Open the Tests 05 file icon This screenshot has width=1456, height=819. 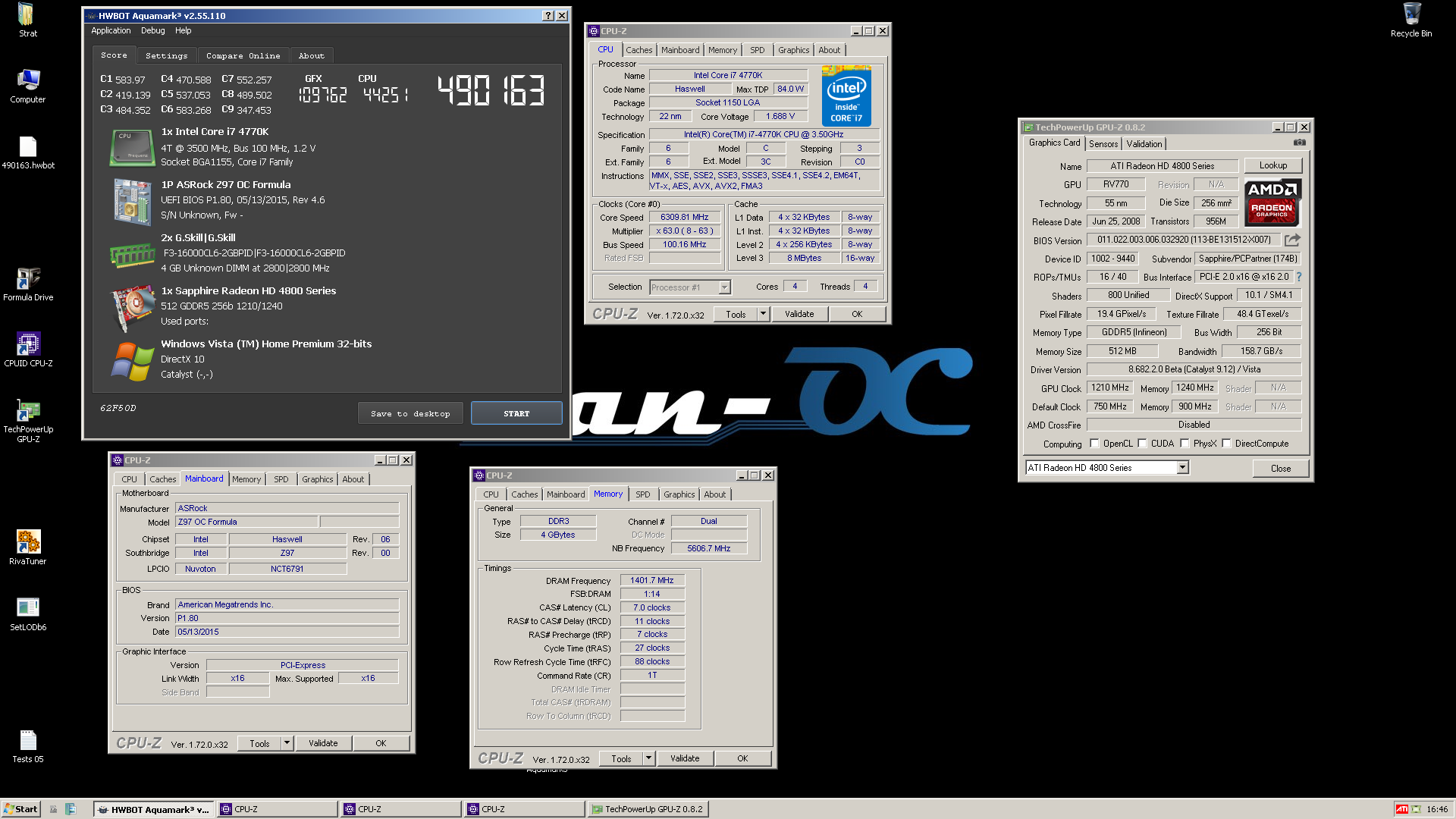coord(27,746)
